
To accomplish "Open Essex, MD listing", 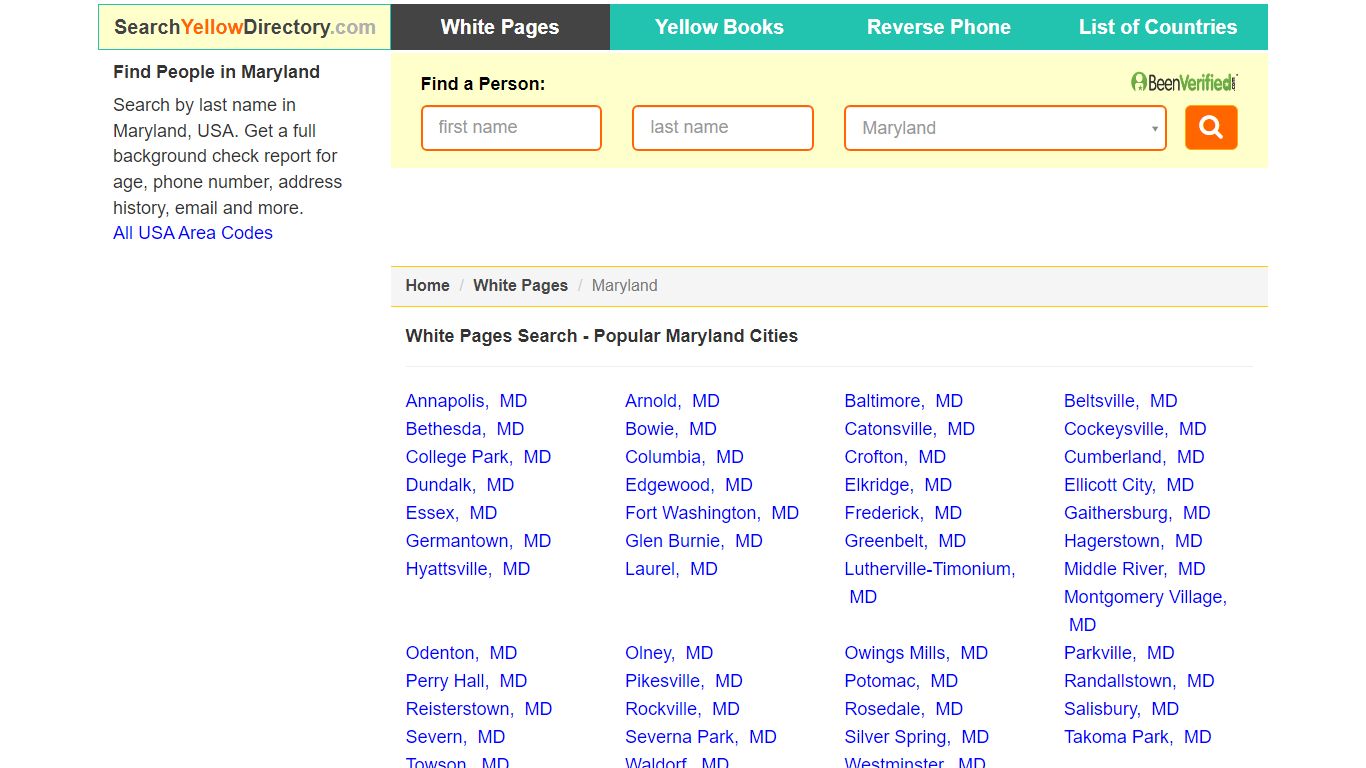I will [x=451, y=513].
